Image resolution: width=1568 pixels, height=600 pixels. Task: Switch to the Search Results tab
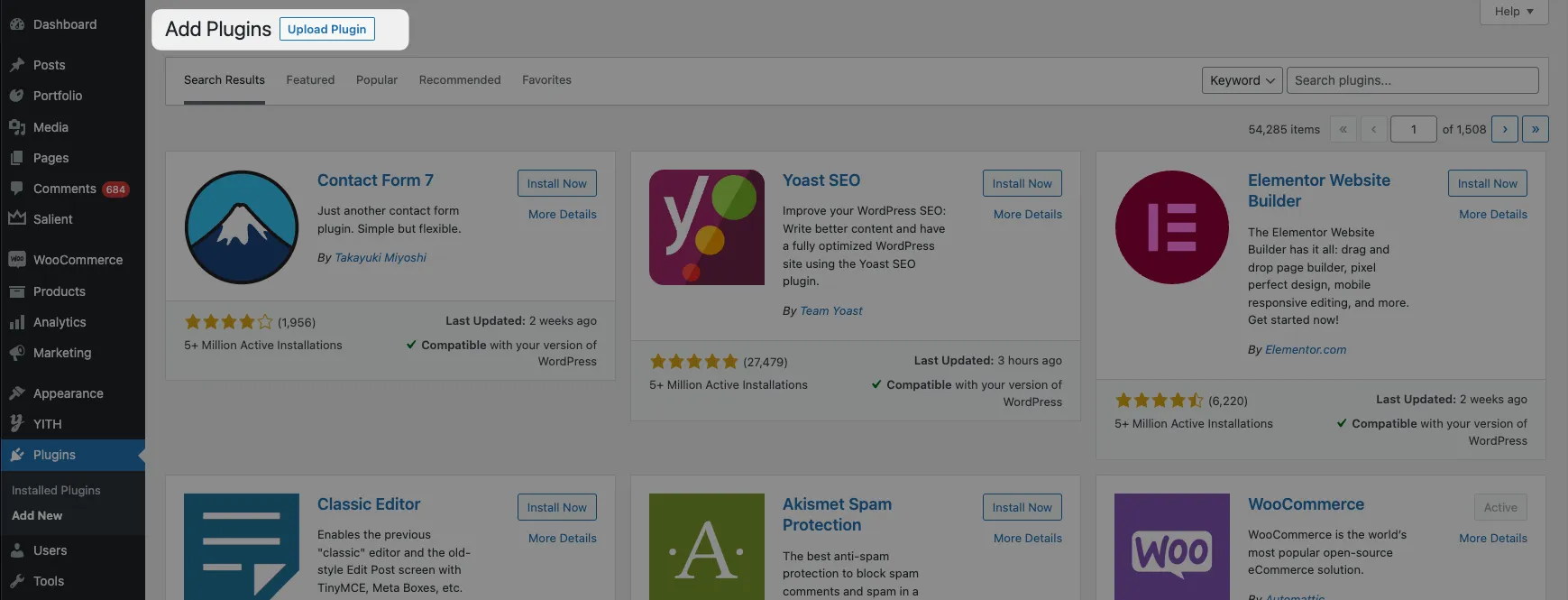pyautogui.click(x=225, y=80)
